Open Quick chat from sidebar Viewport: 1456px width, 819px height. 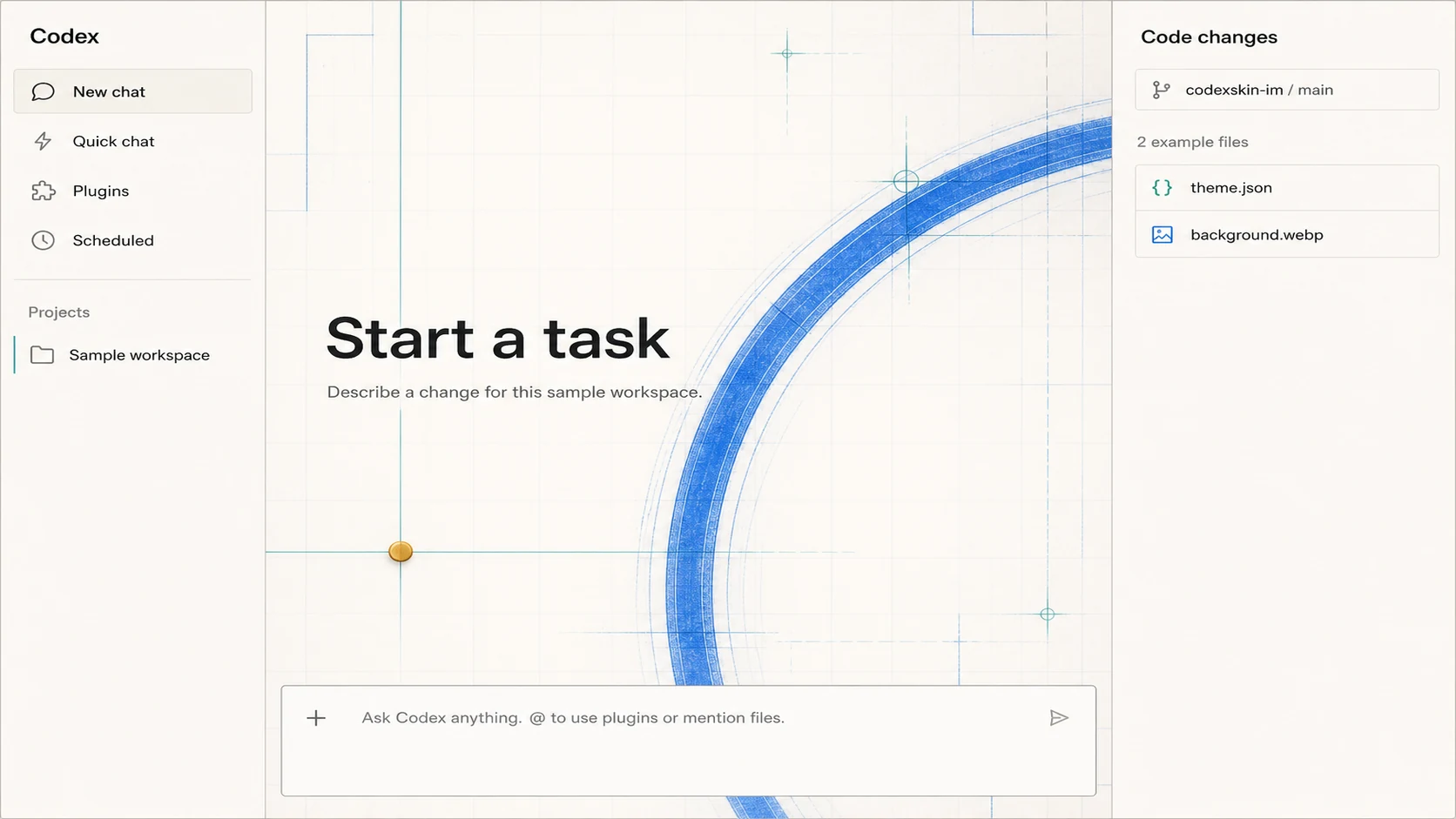click(x=133, y=141)
